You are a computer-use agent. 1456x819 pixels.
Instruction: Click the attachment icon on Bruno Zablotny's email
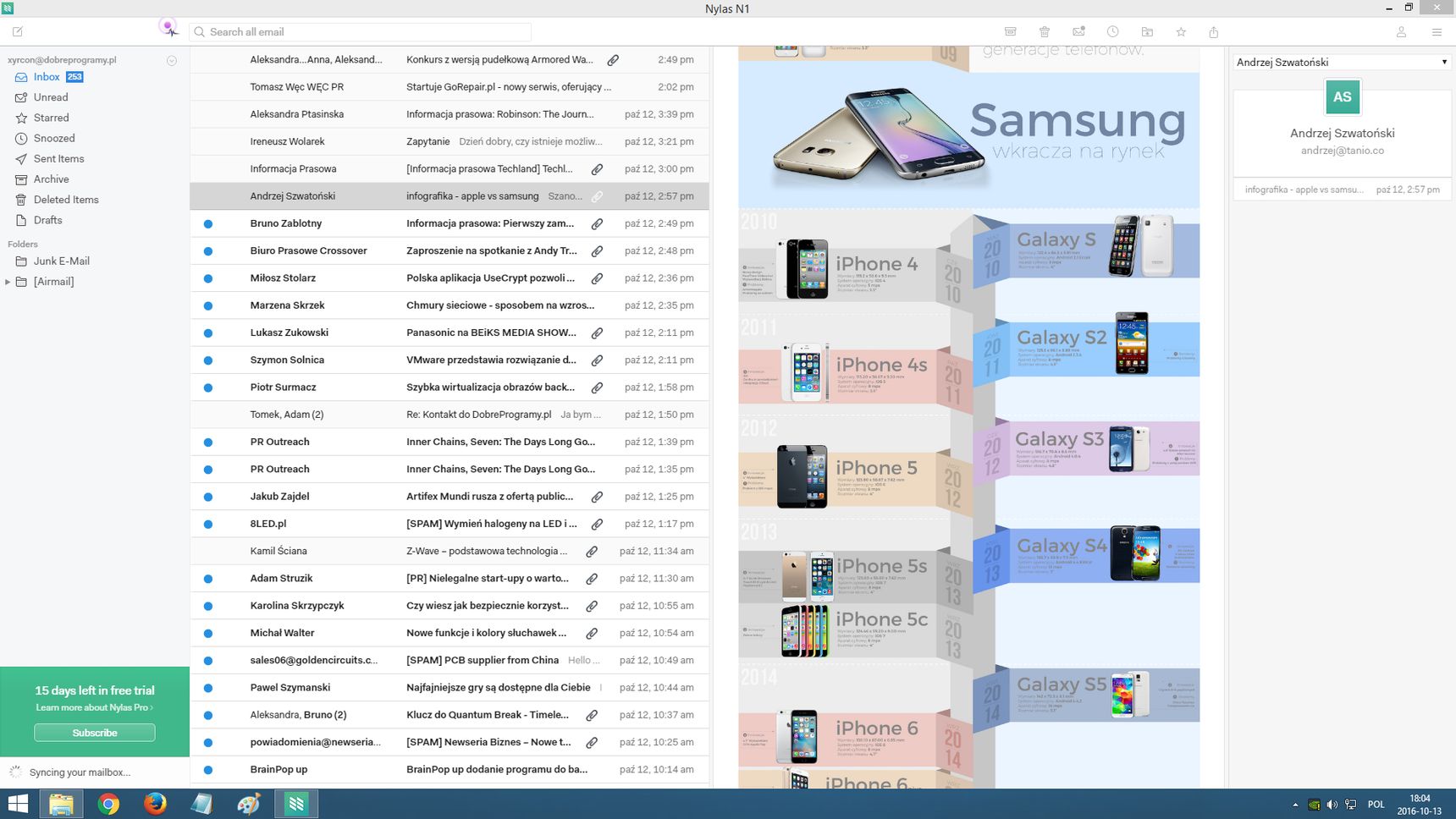coord(597,223)
